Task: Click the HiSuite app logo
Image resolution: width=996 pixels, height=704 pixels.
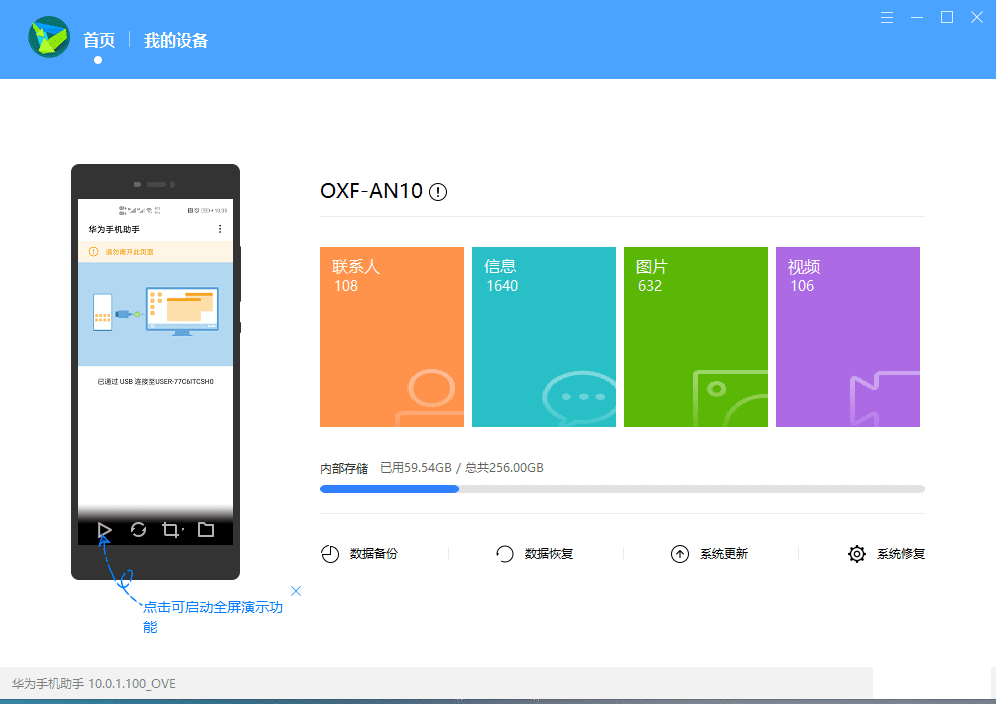Action: pyautogui.click(x=49, y=37)
